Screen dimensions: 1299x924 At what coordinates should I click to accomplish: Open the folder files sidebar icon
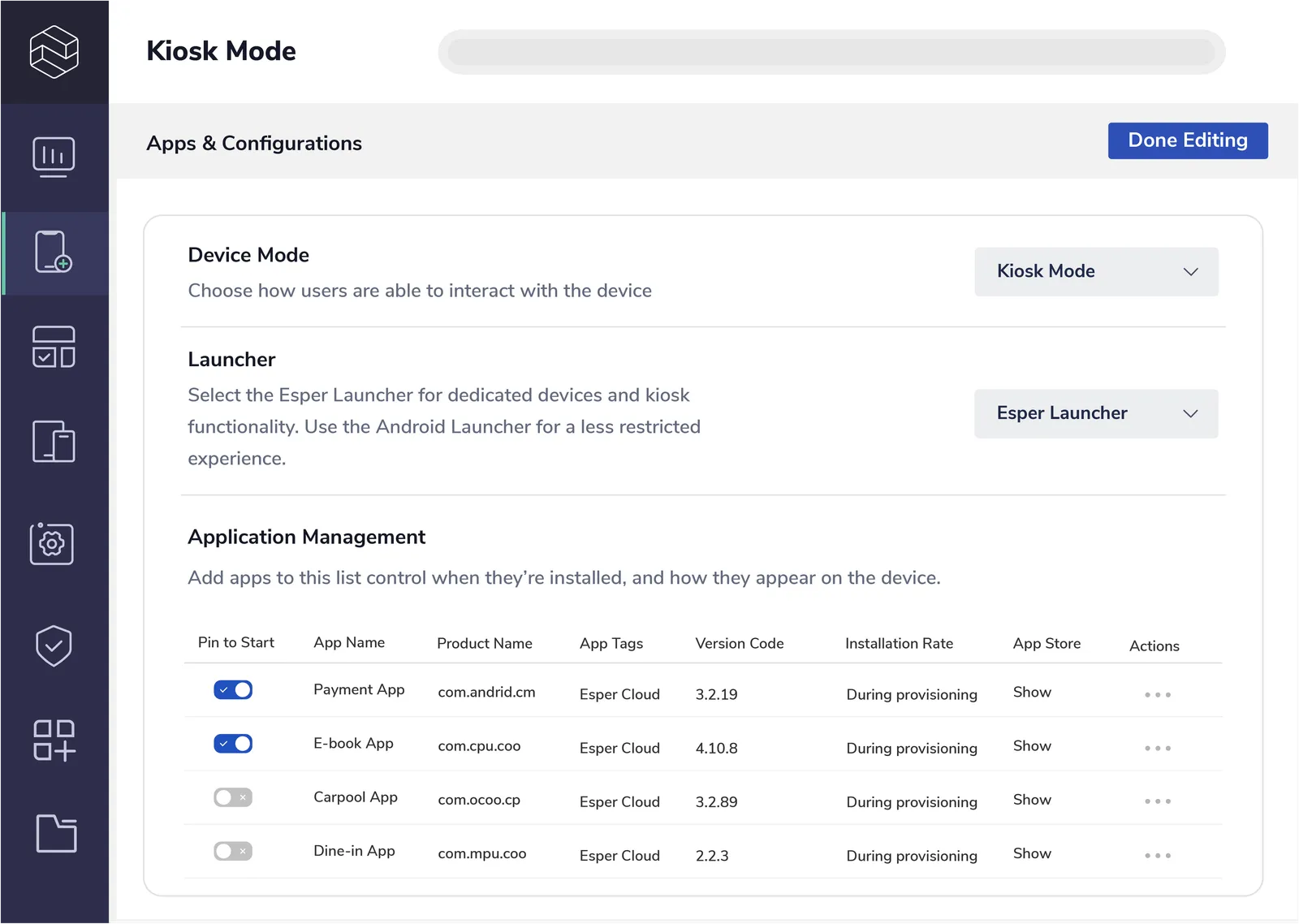click(x=56, y=833)
